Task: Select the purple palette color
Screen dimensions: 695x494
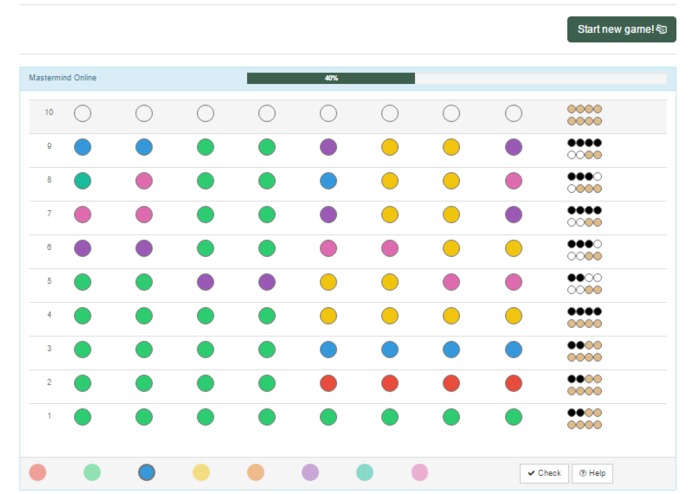Action: pos(310,472)
